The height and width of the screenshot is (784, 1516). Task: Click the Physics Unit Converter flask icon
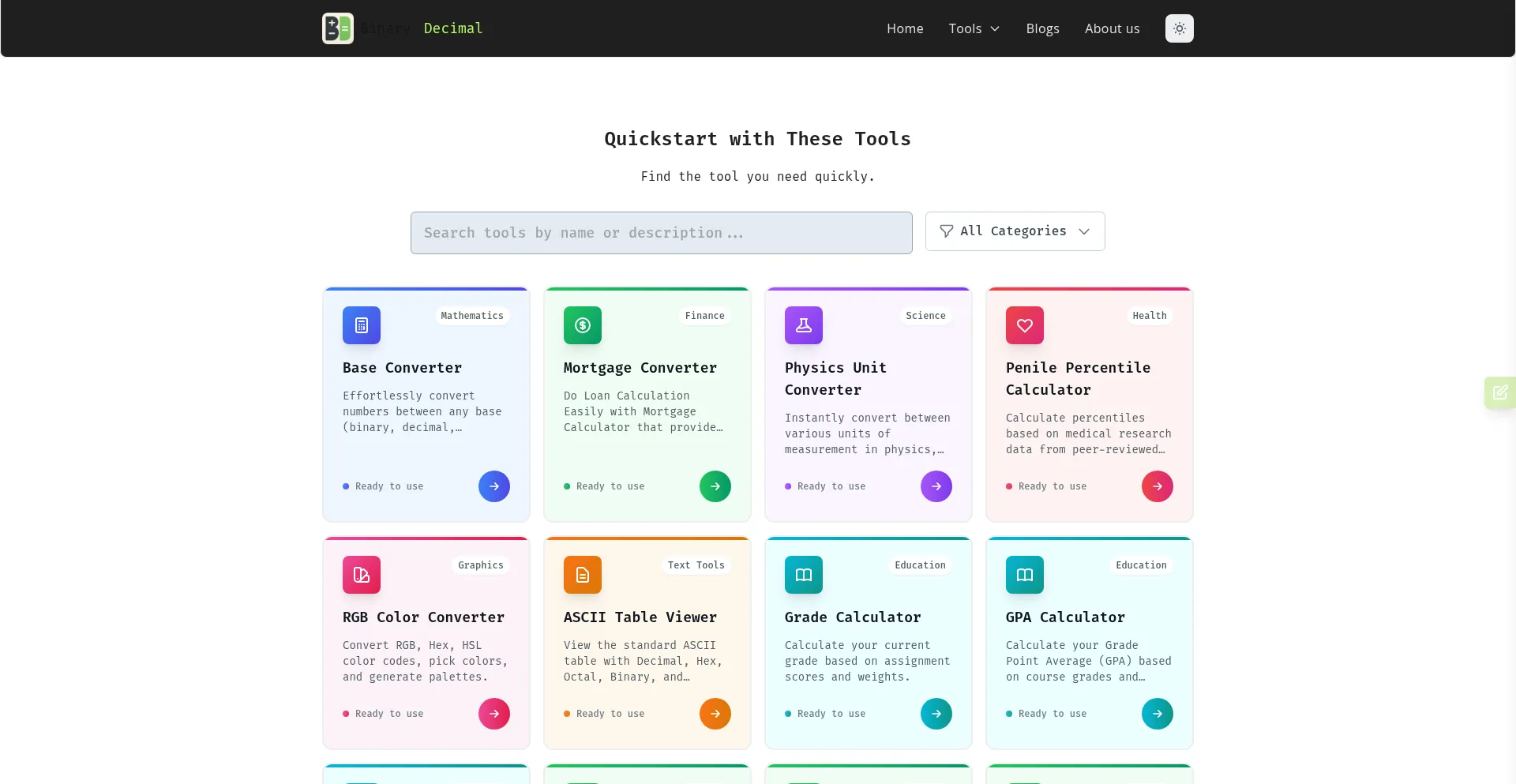(x=804, y=325)
